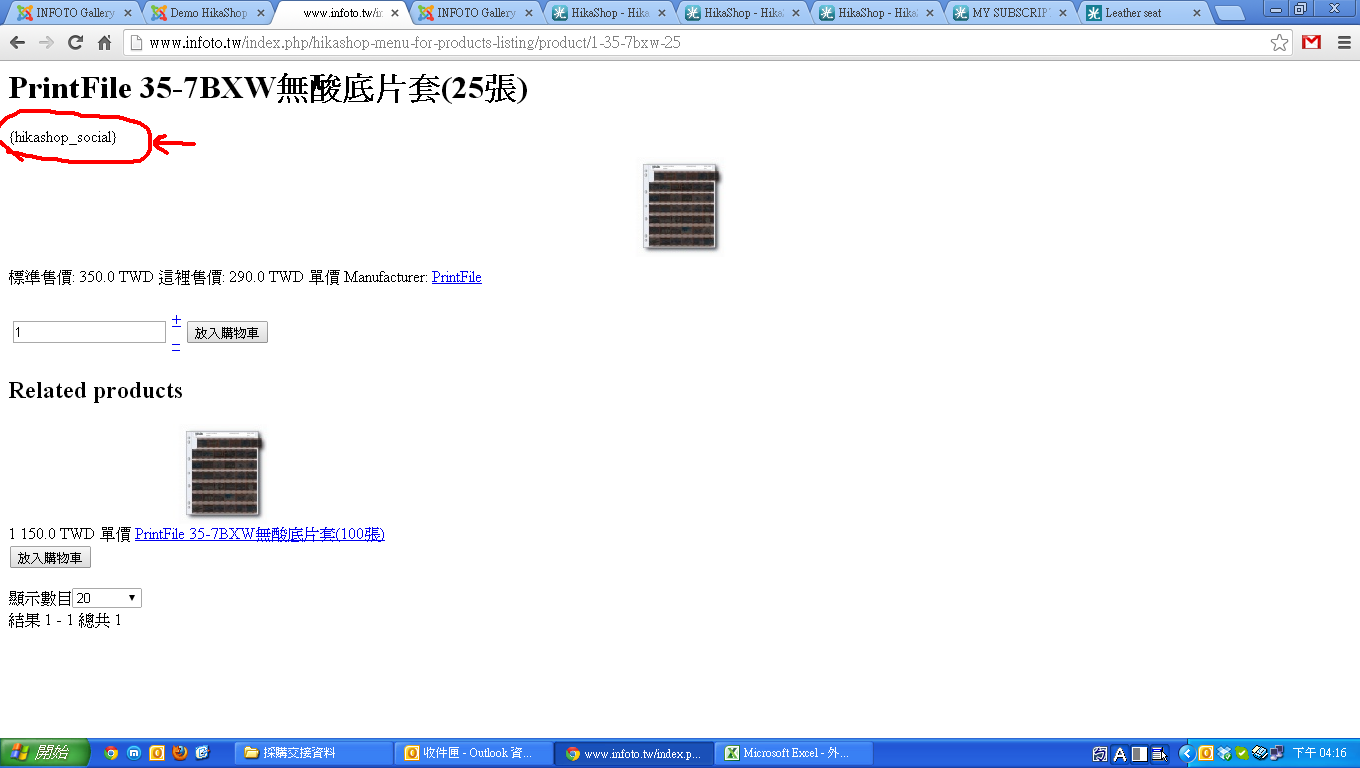Expand the 顯示數目 dropdown

point(107,598)
